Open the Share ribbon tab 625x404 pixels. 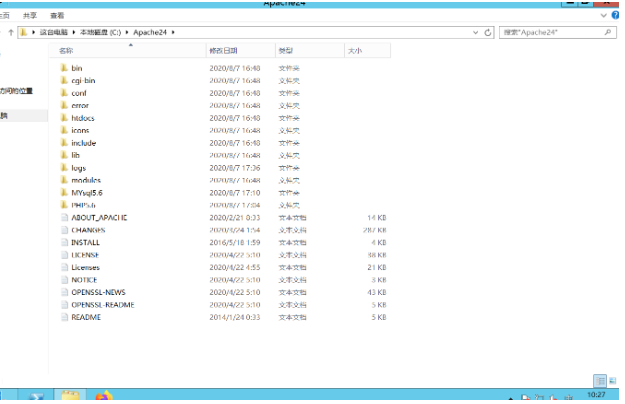coord(30,16)
